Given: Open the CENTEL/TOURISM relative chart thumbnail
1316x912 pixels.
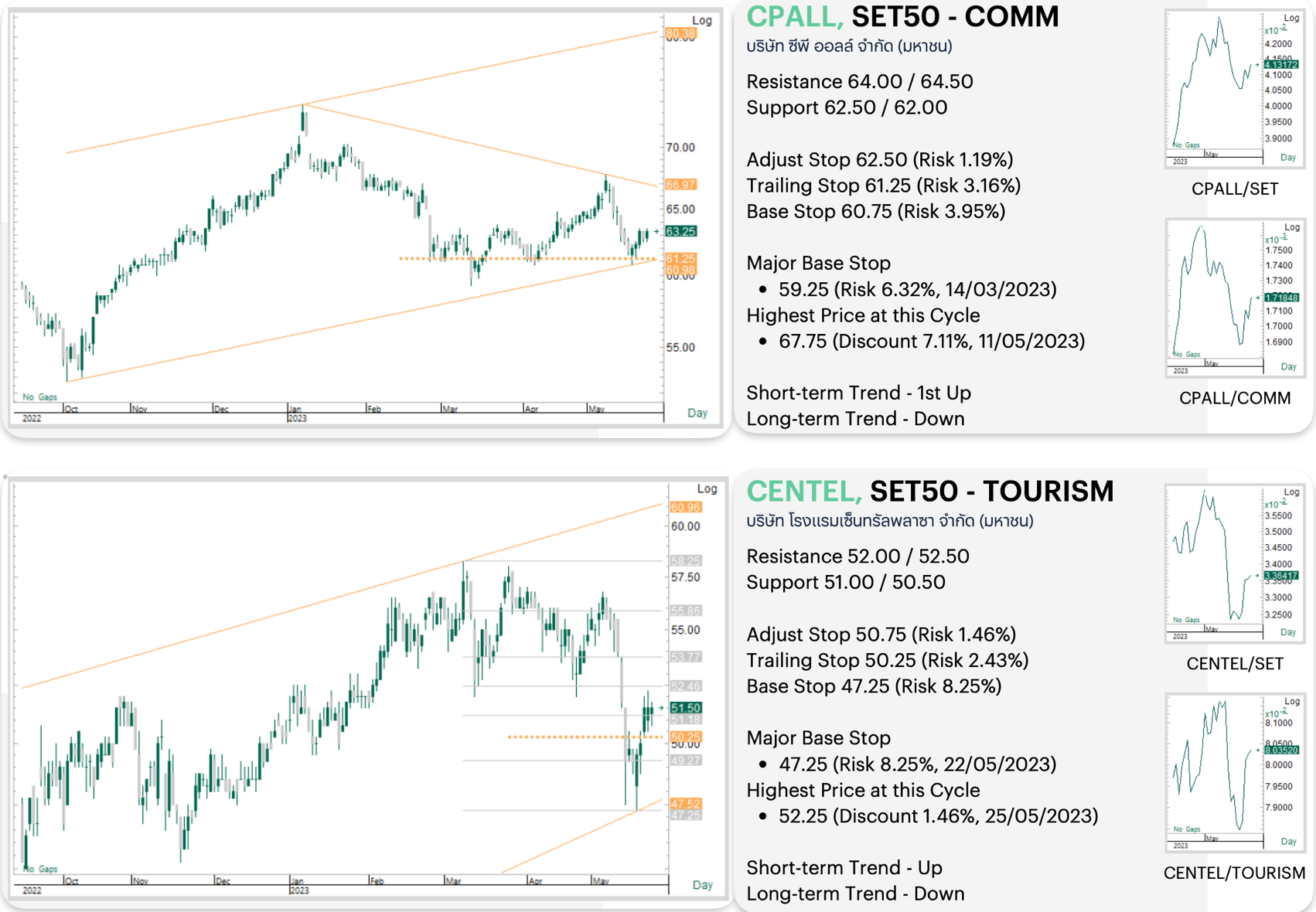Looking at the screenshot, I should (1234, 773).
